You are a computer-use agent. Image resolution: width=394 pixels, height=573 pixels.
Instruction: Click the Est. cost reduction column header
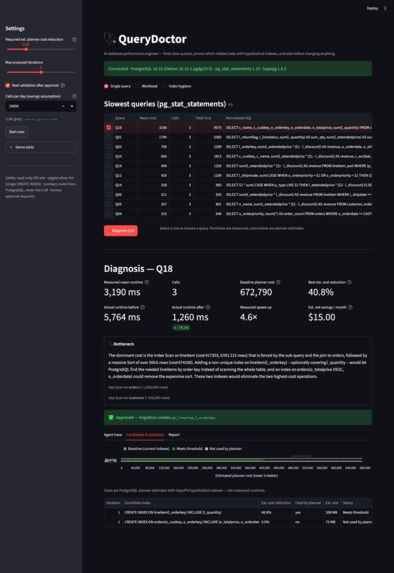pos(276,503)
